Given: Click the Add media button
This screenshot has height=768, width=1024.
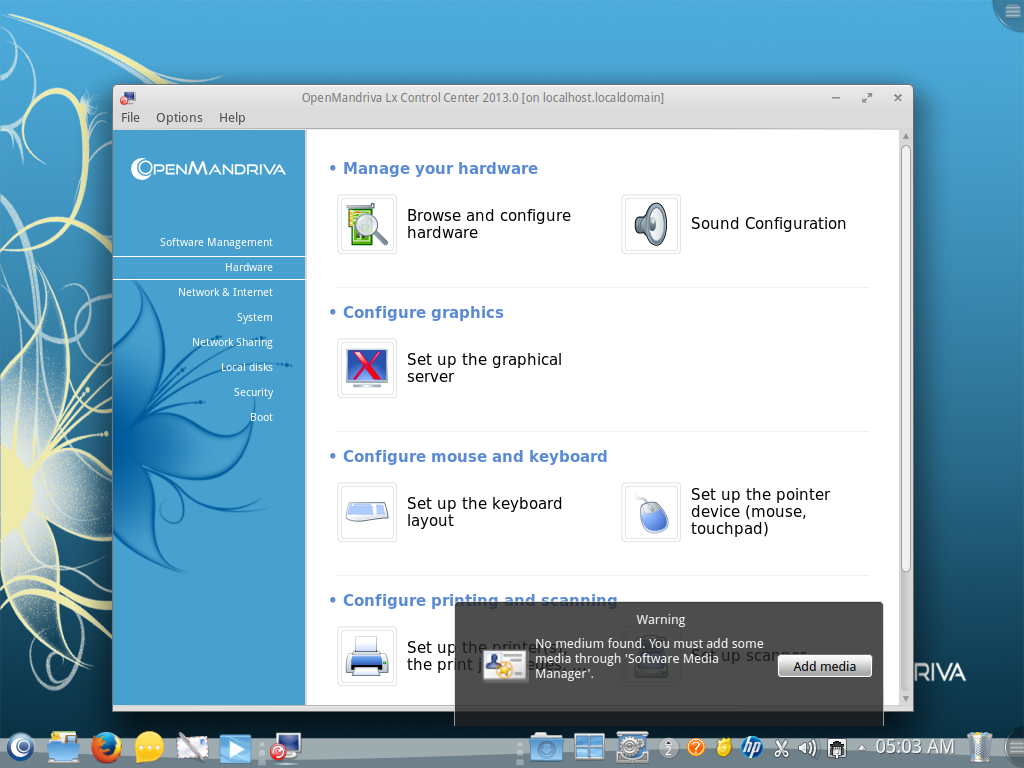Looking at the screenshot, I should [824, 666].
